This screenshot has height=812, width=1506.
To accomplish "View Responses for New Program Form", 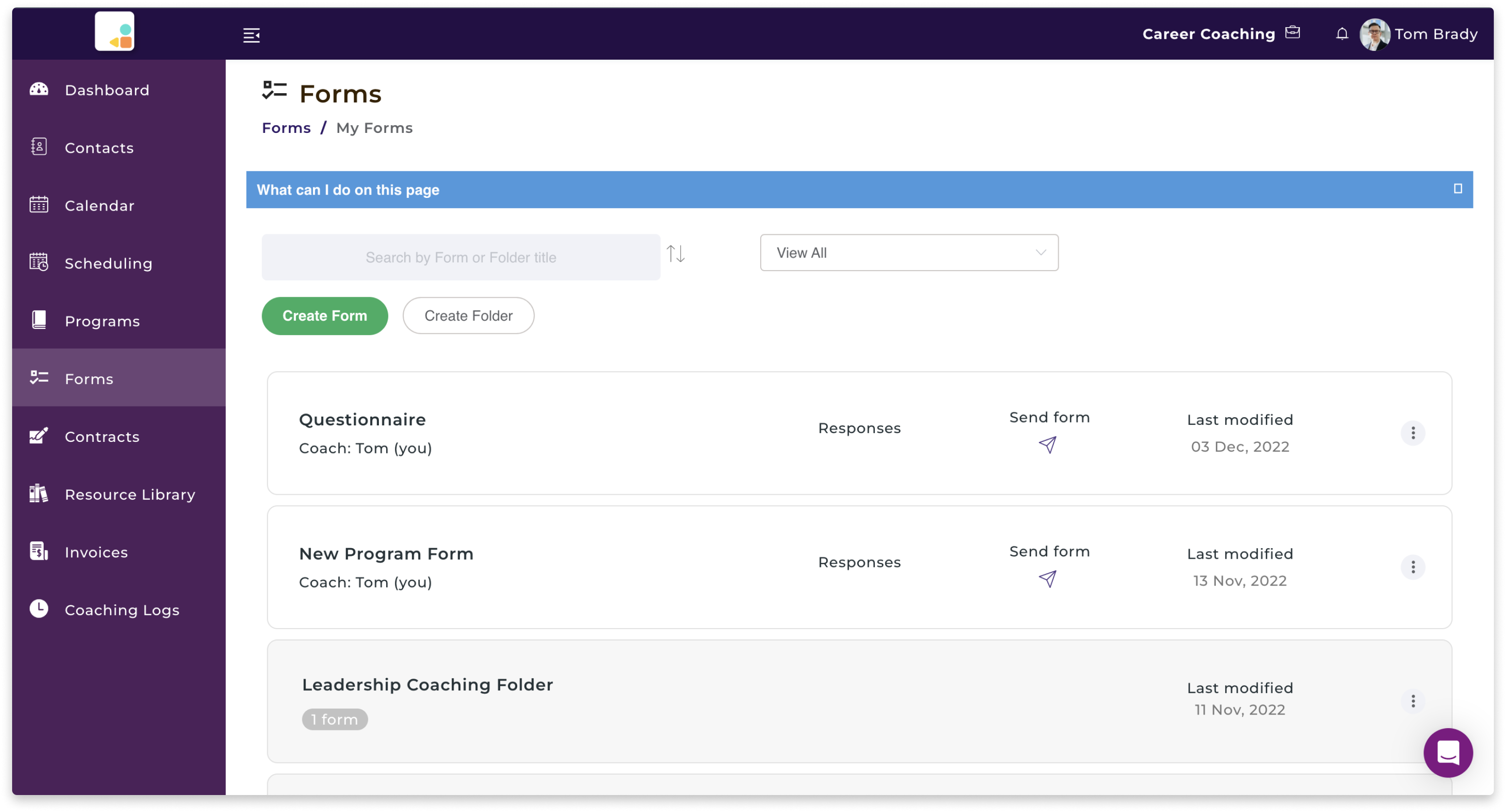I will pos(859,562).
